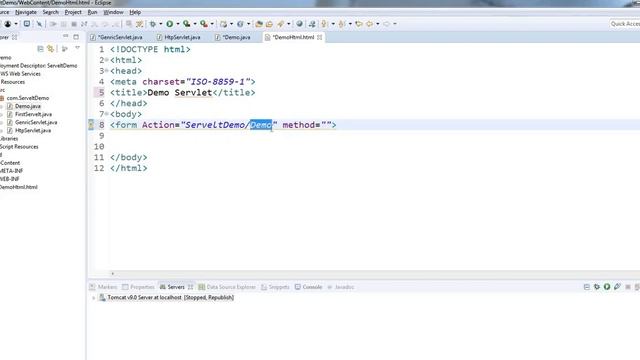Image resolution: width=640 pixels, height=360 pixels.
Task: Switch to GenricServlet.java editor tab
Action: pyautogui.click(x=117, y=37)
